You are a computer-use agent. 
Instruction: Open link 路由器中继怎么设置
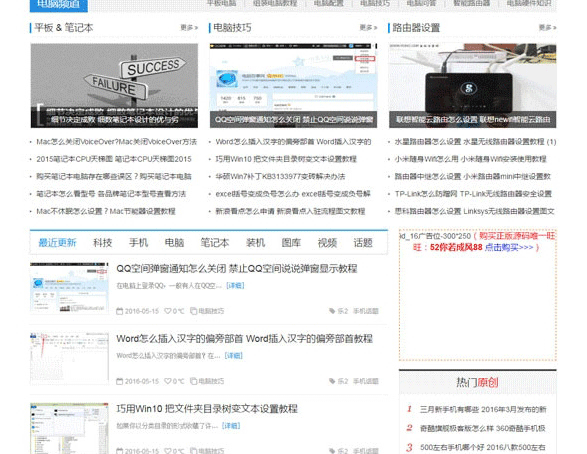pyautogui.click(x=473, y=176)
